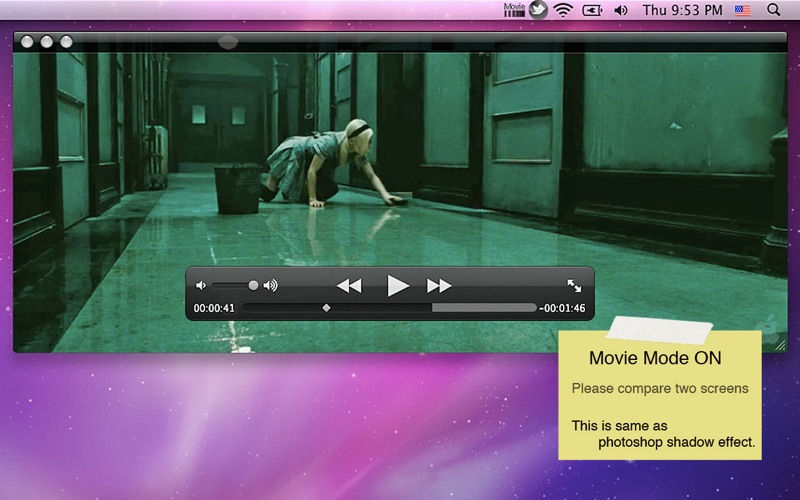Zoom the movie player window
Image resolution: width=800 pixels, height=500 pixels.
pyautogui.click(x=66, y=42)
